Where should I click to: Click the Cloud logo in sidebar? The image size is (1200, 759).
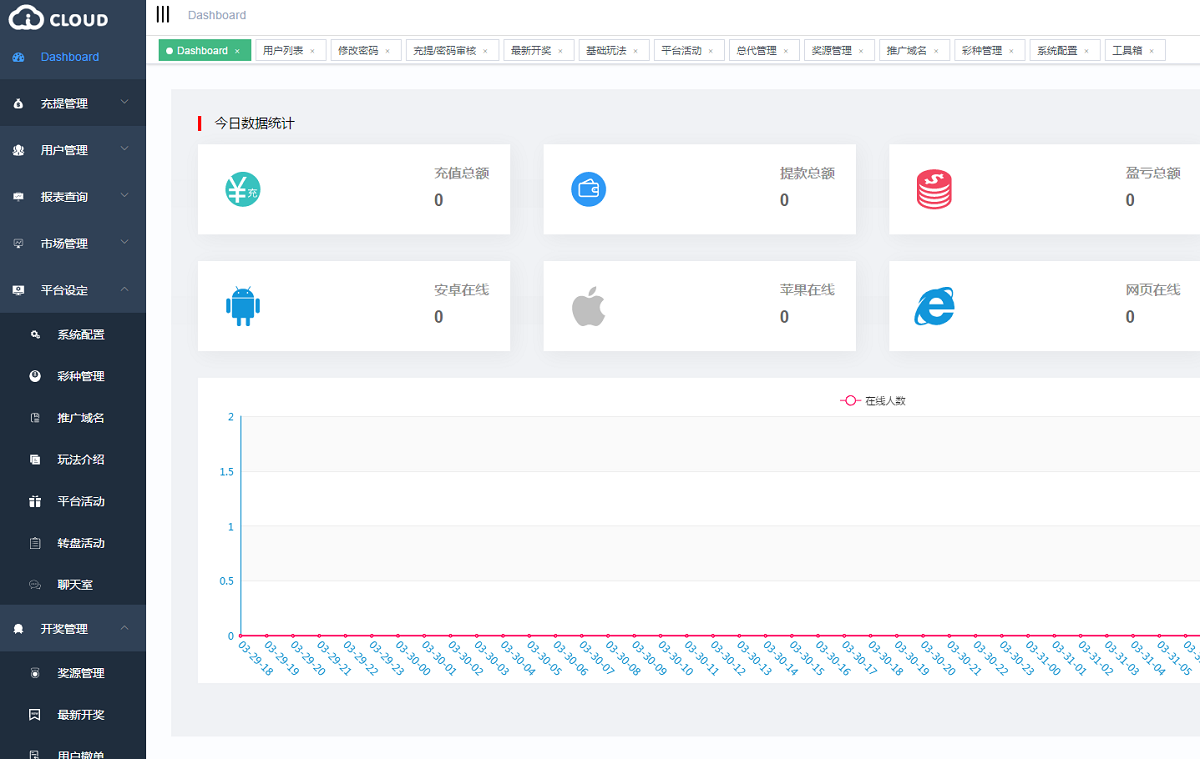coord(58,19)
